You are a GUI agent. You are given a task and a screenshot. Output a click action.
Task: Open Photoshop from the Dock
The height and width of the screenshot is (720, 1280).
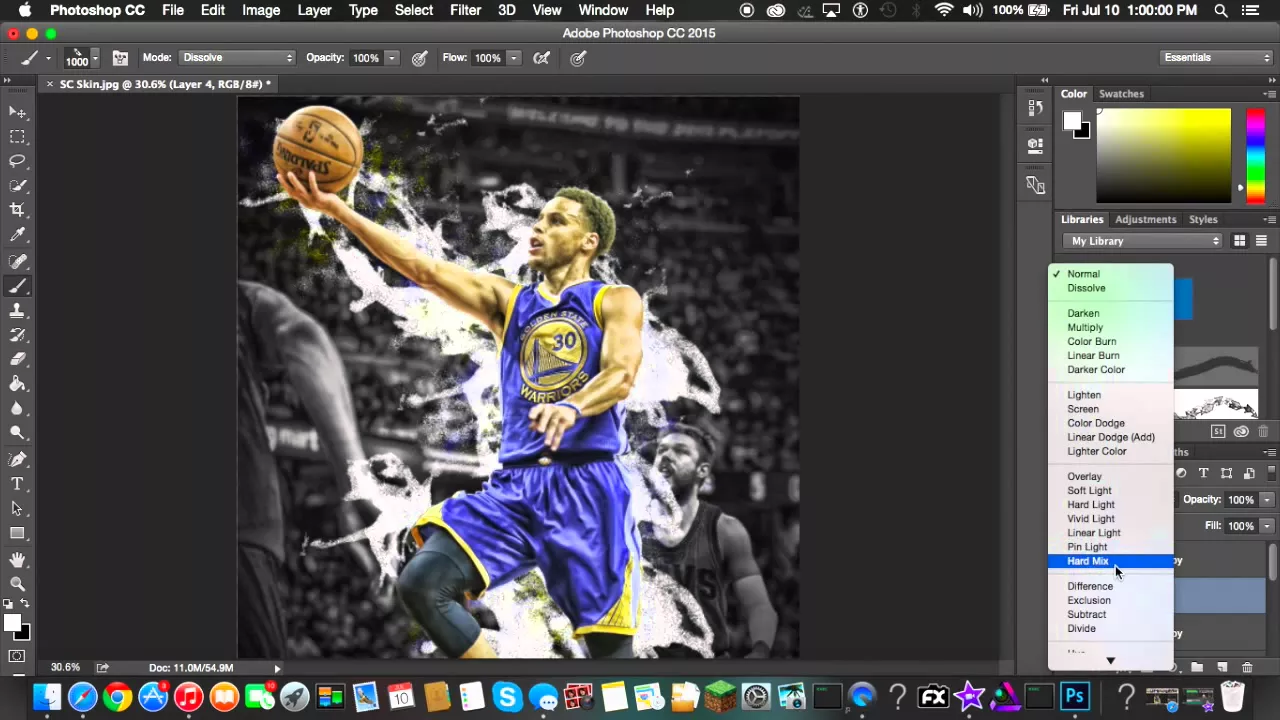click(x=1075, y=696)
